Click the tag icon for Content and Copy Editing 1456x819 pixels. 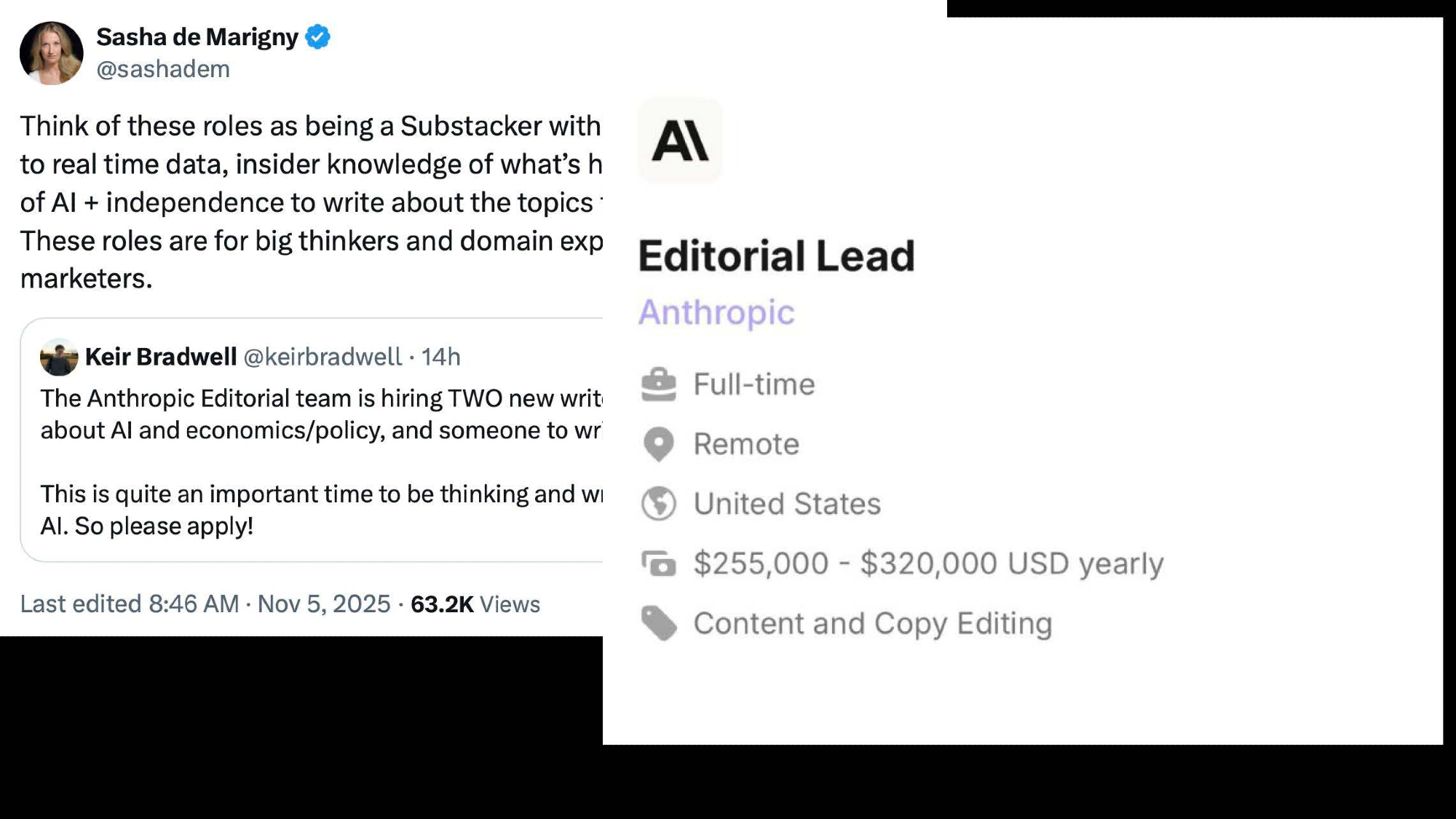[659, 623]
